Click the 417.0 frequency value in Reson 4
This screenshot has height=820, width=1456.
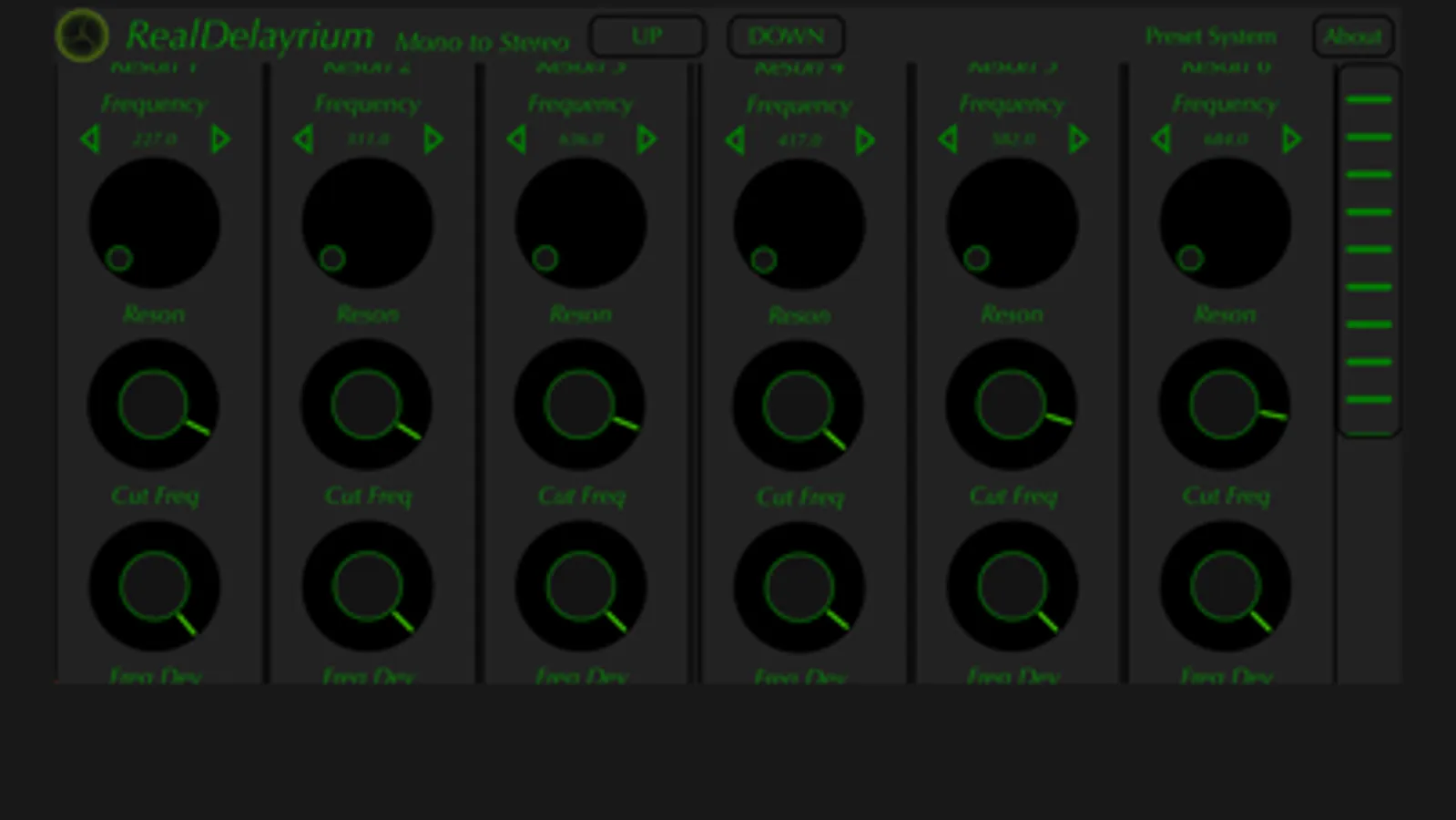[x=799, y=140]
